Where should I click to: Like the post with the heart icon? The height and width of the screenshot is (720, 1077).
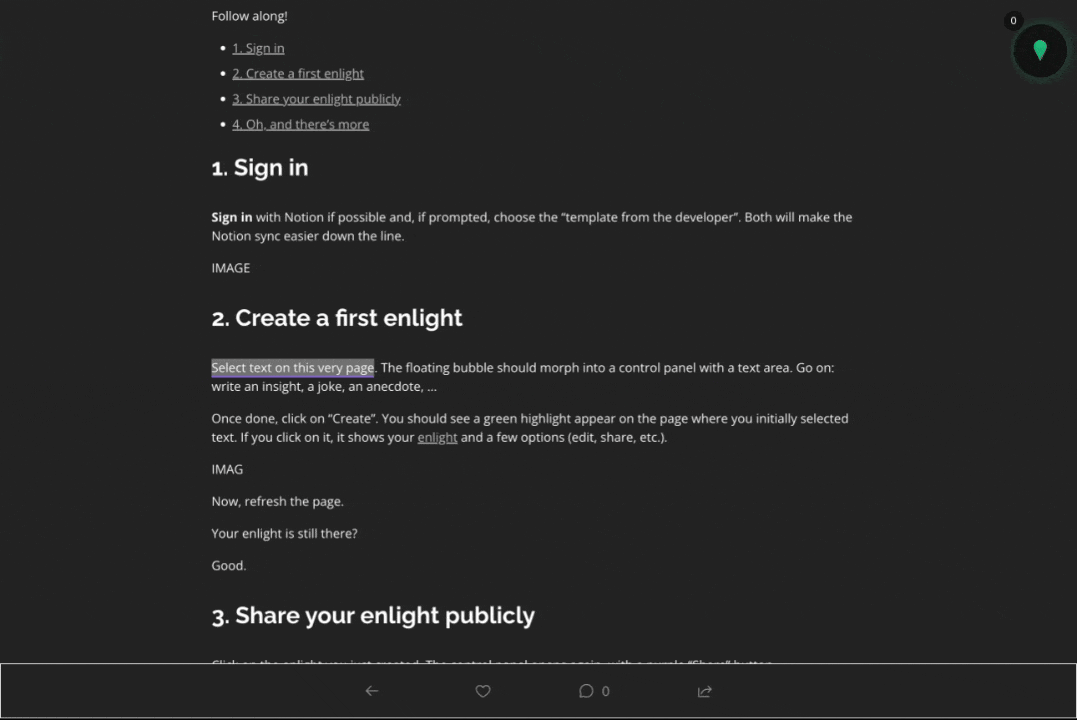[483, 691]
